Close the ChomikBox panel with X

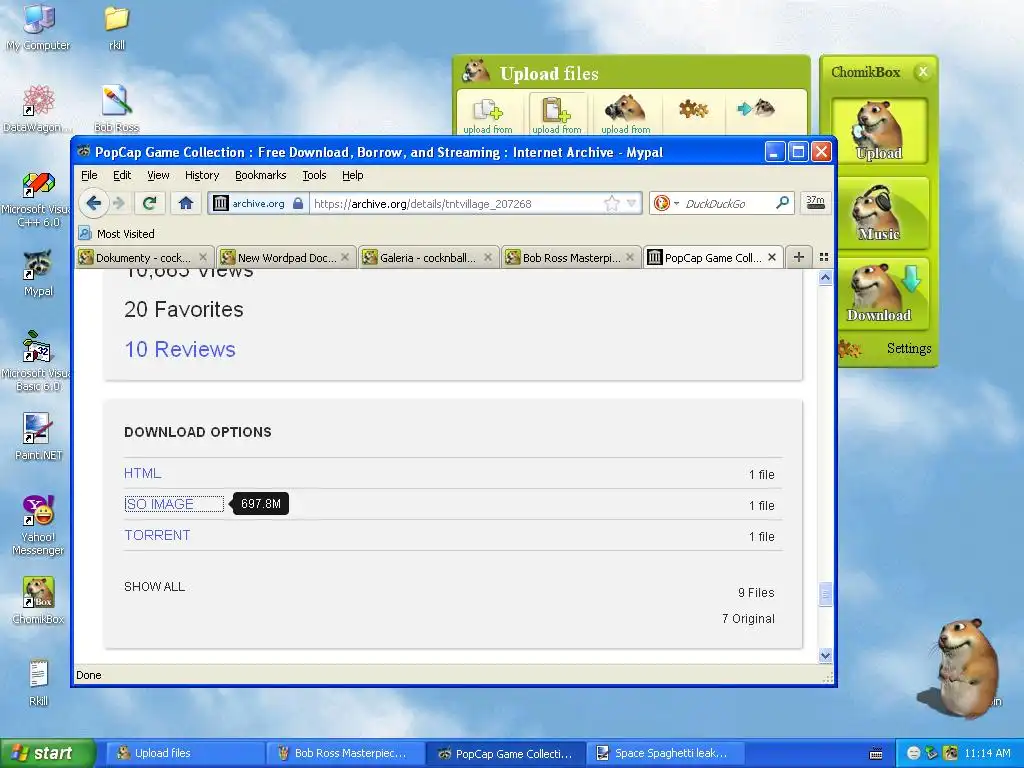tap(922, 72)
